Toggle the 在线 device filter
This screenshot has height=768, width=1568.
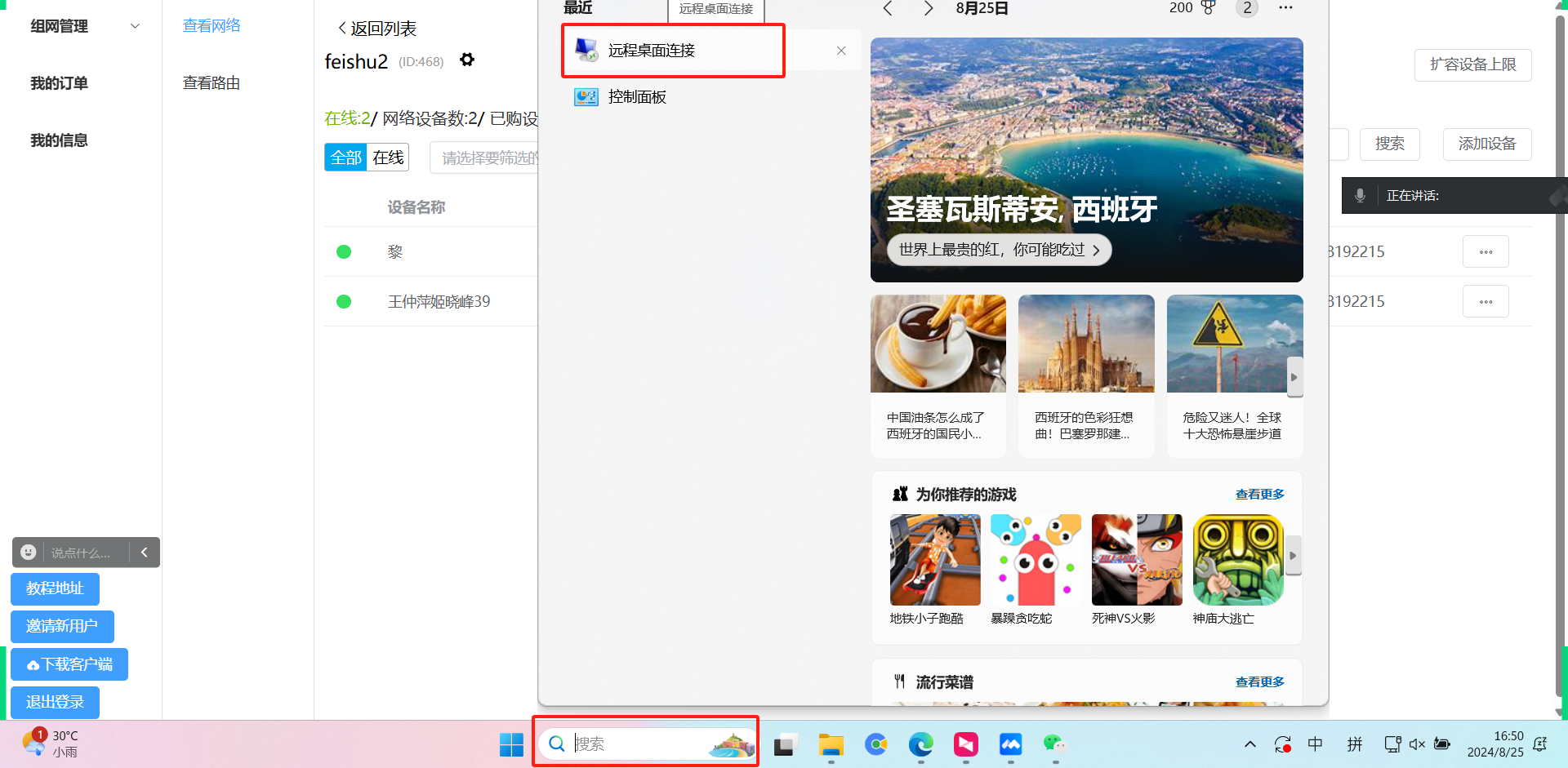387,157
